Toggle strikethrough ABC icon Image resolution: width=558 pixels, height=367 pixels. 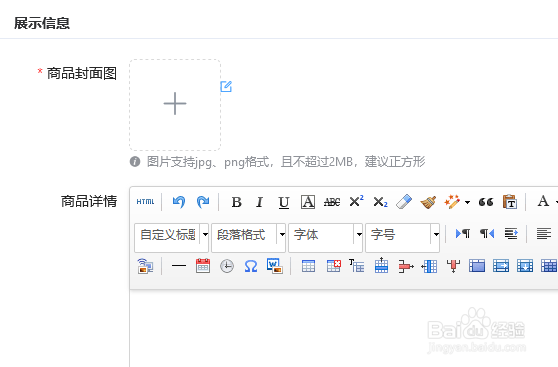[332, 202]
